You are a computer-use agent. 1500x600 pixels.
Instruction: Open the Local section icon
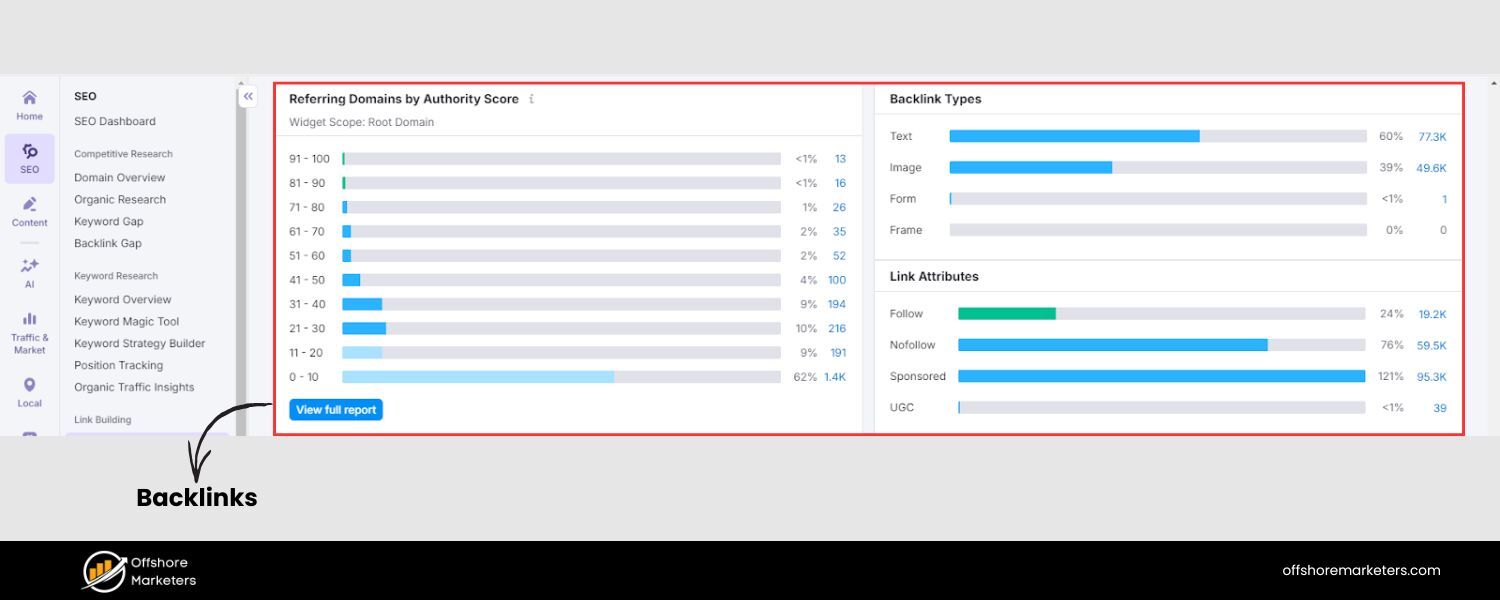coord(29,390)
